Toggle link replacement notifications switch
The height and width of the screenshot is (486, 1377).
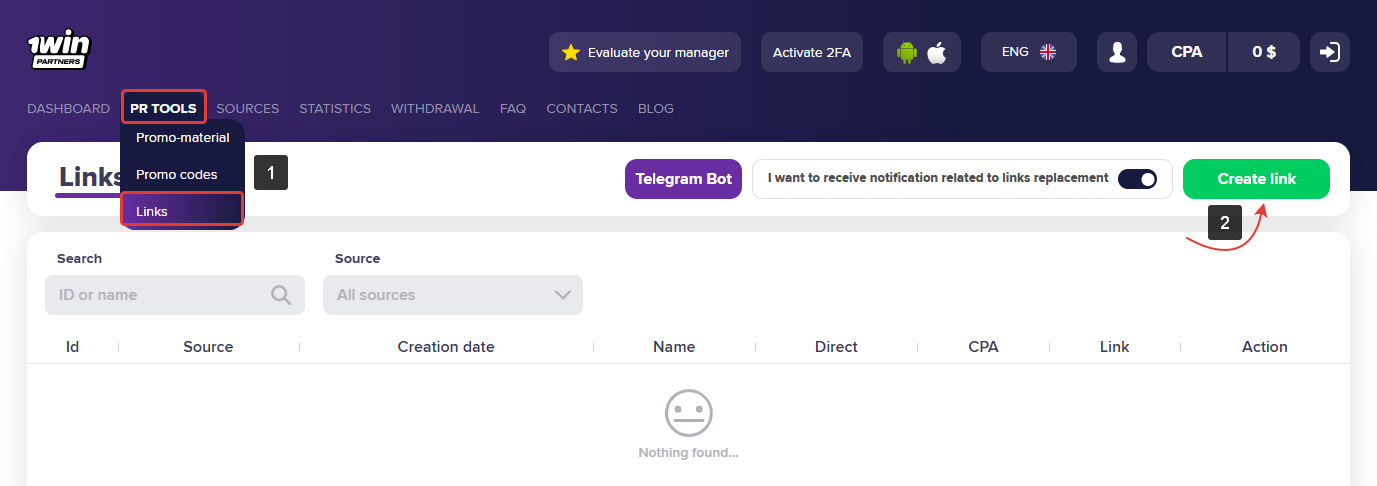pos(1137,179)
